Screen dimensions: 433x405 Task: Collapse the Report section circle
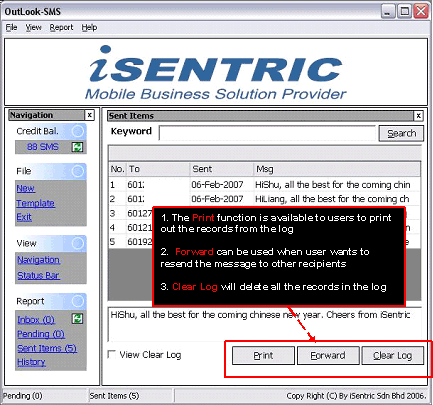tap(78, 301)
